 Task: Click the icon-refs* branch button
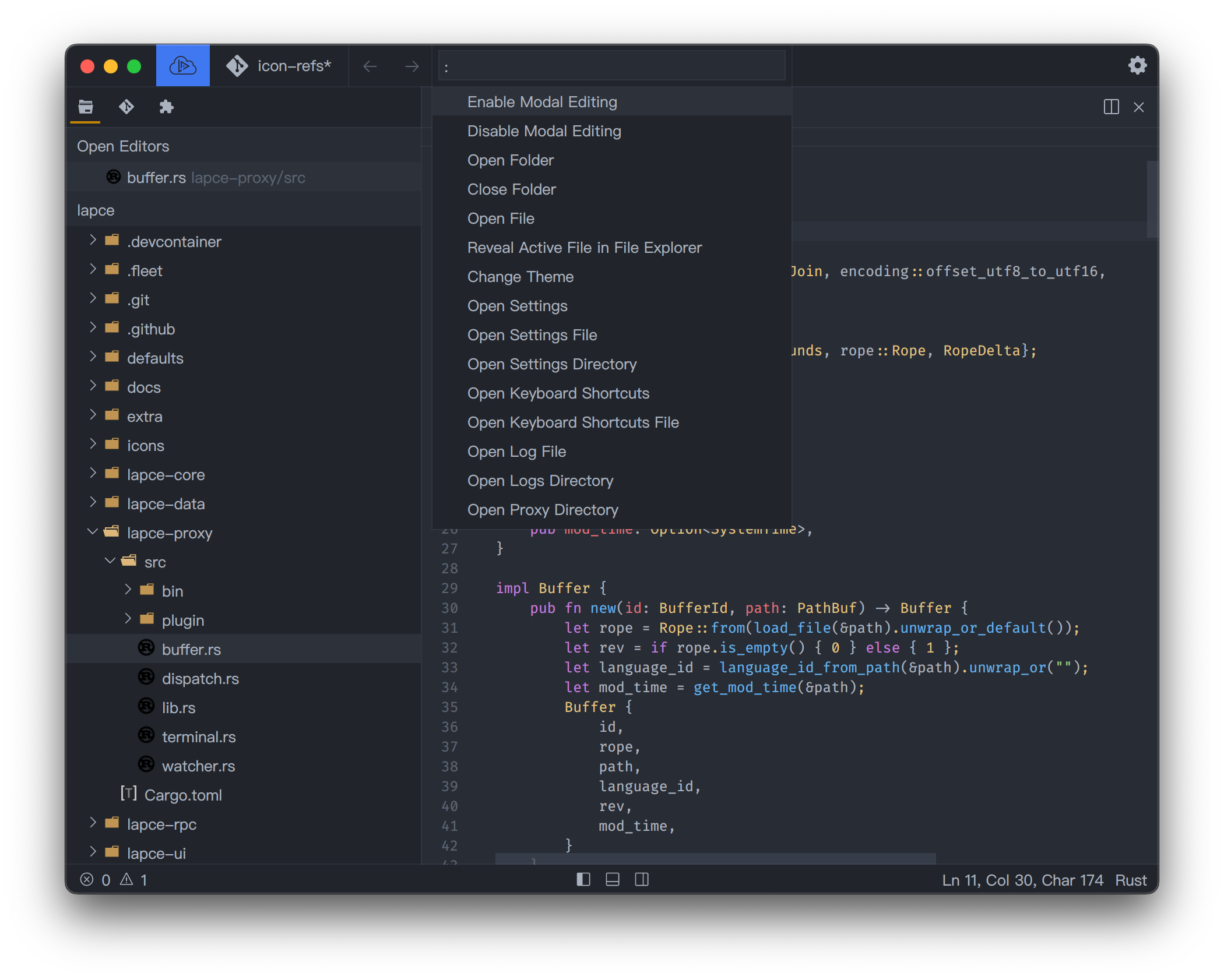point(279,66)
